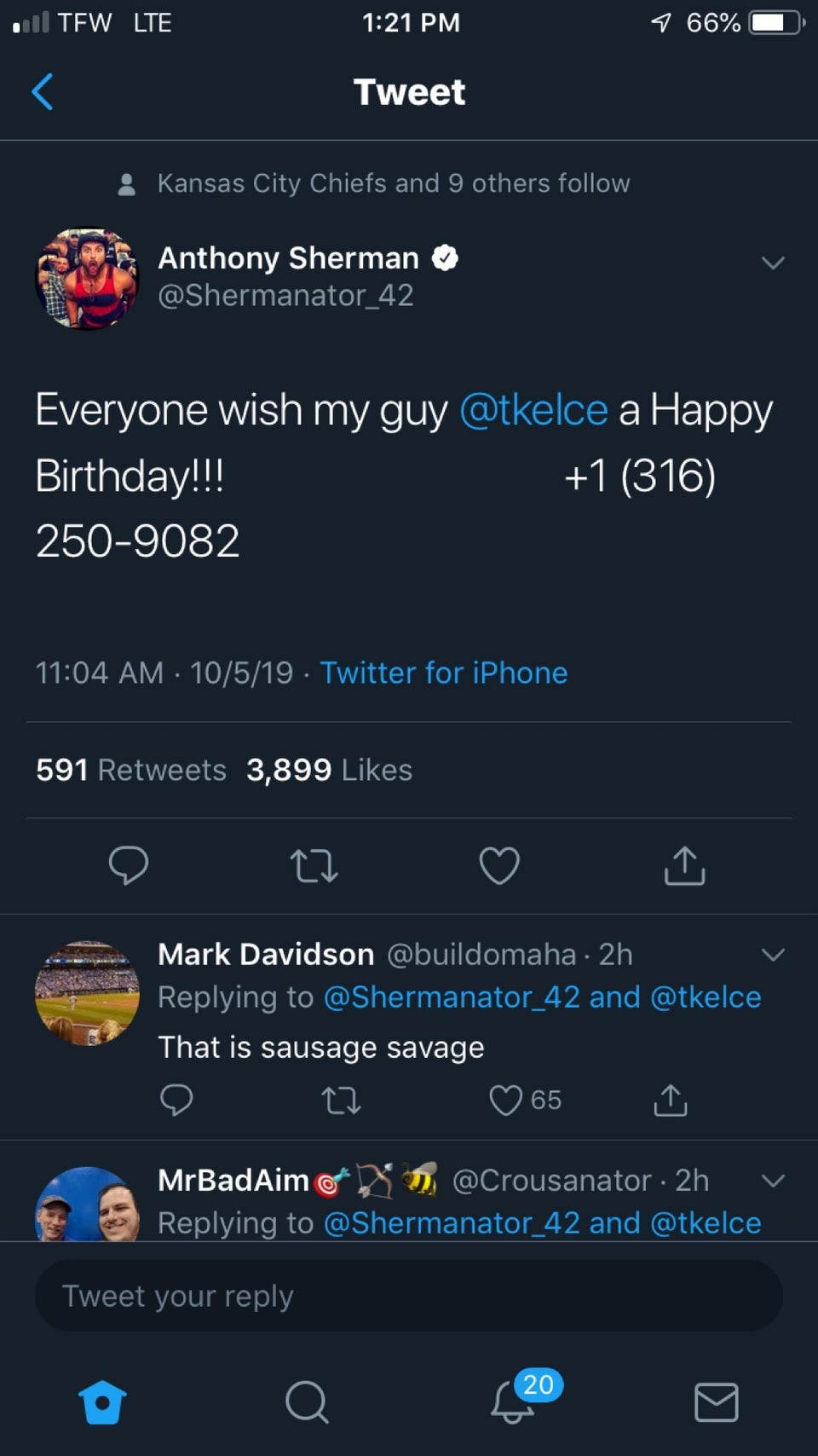Tap the Tweet your reply field
Viewport: 818px width, 1456px height.
pyautogui.click(x=409, y=1297)
